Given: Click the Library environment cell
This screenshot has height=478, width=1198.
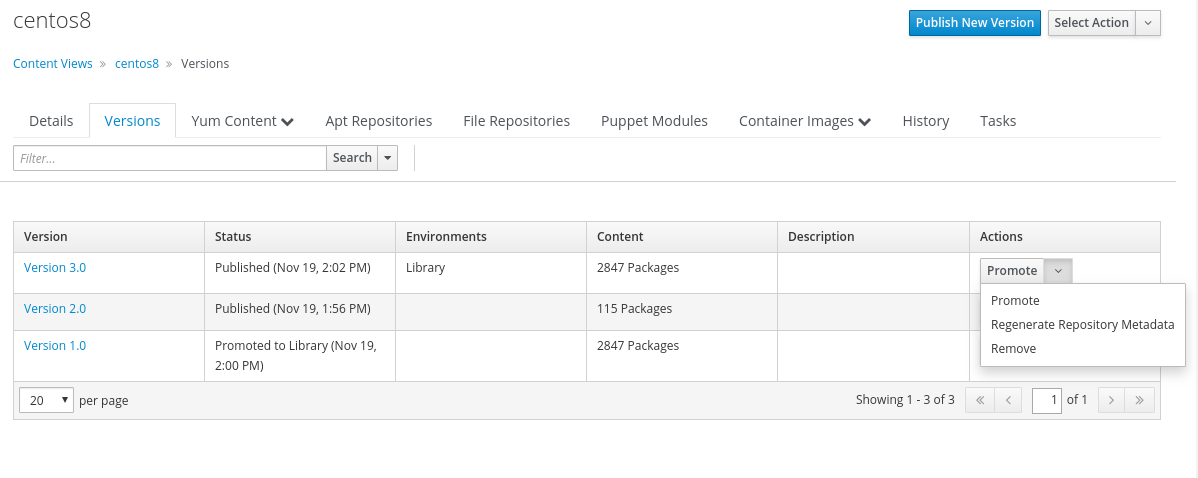Looking at the screenshot, I should tap(491, 273).
